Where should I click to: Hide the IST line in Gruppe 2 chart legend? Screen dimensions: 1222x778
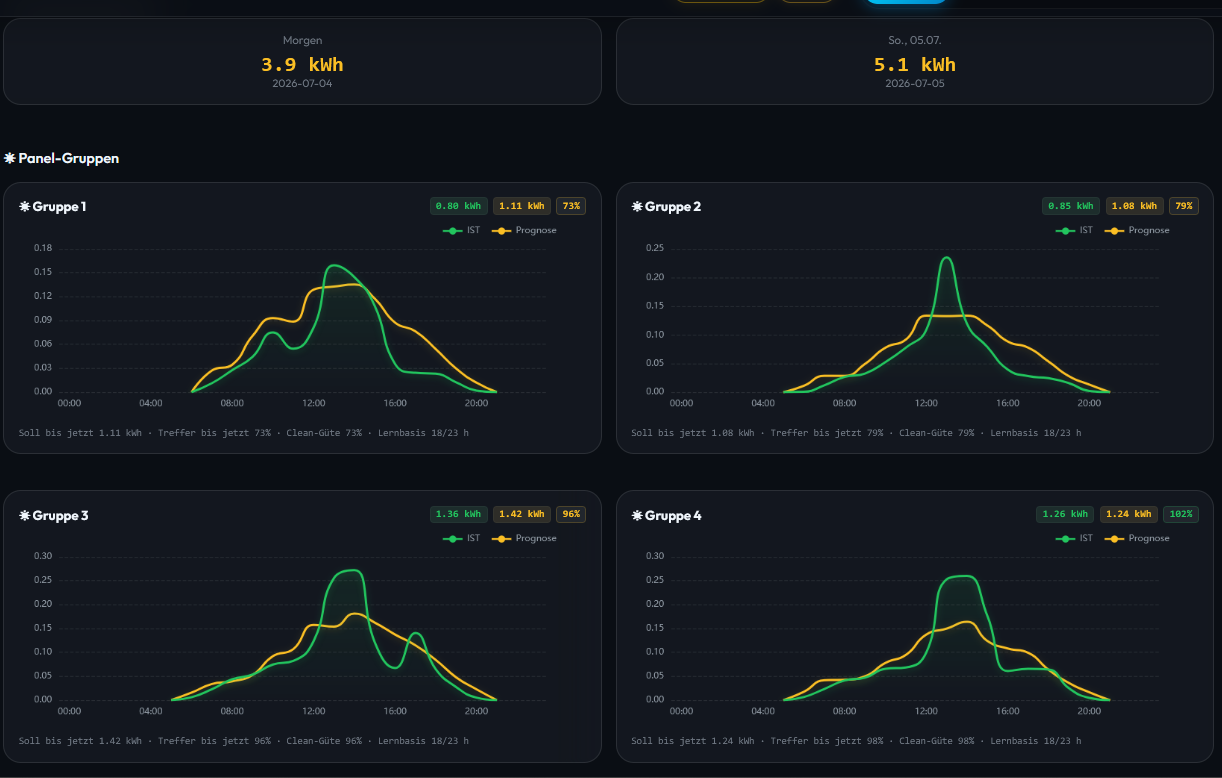[x=1075, y=230]
